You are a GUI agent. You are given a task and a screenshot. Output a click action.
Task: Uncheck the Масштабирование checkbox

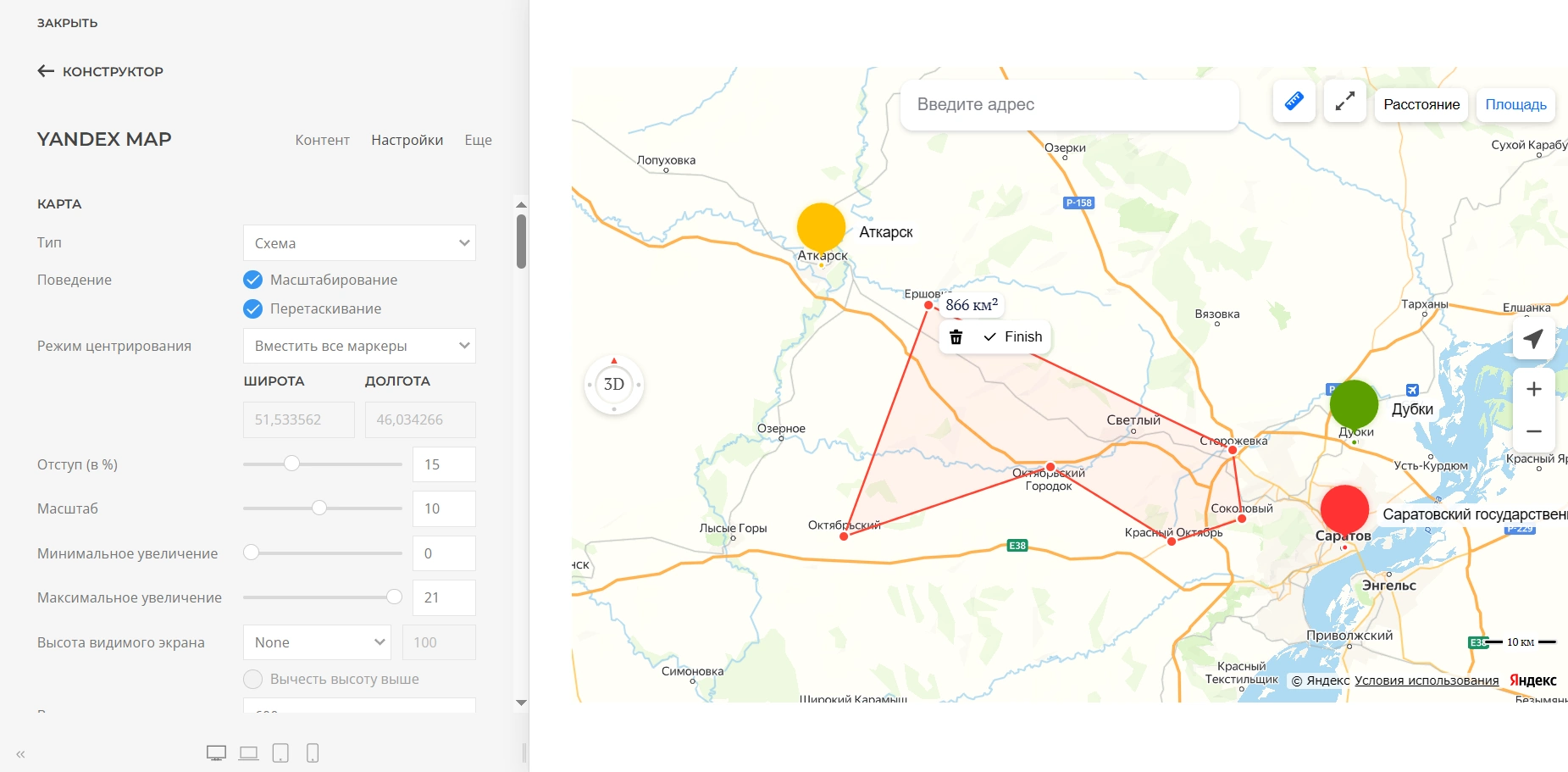[252, 280]
